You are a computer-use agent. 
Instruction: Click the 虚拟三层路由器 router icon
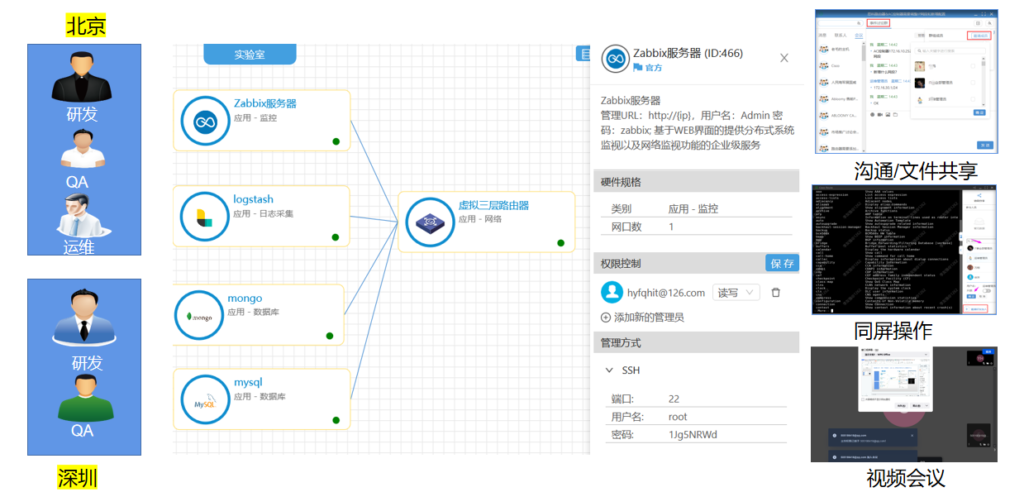pyautogui.click(x=428, y=222)
